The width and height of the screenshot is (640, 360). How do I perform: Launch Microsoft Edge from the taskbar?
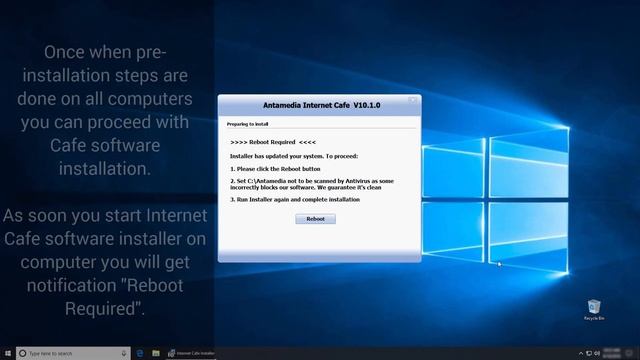140,353
